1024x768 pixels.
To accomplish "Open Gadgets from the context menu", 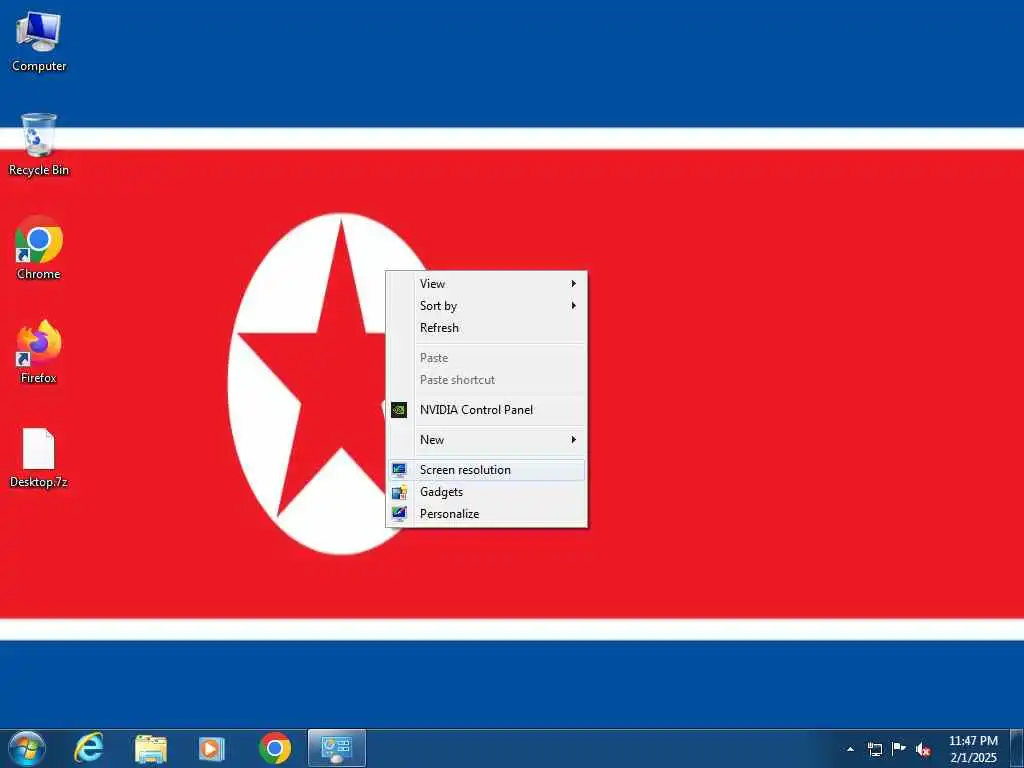I will (x=487, y=492).
